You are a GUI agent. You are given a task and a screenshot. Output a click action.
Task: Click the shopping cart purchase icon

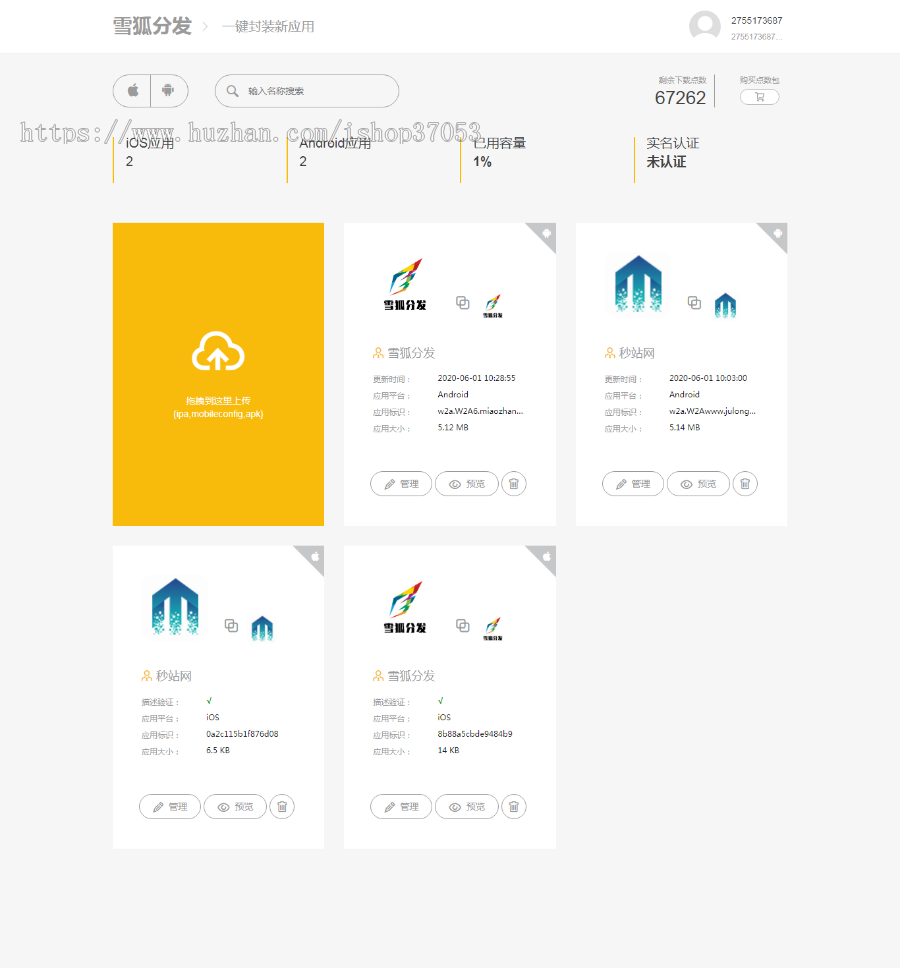click(759, 97)
